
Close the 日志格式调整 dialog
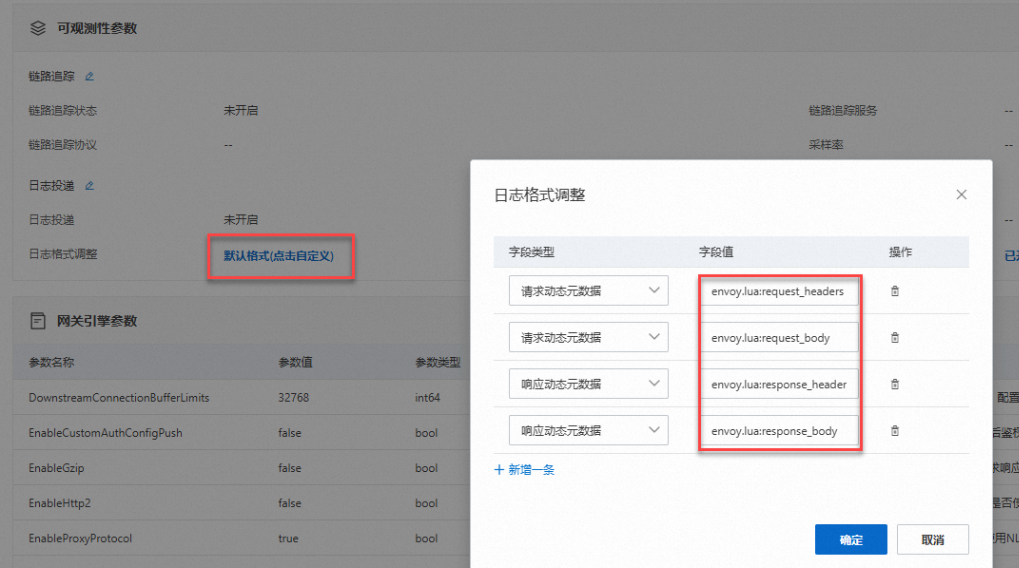[x=961, y=194]
